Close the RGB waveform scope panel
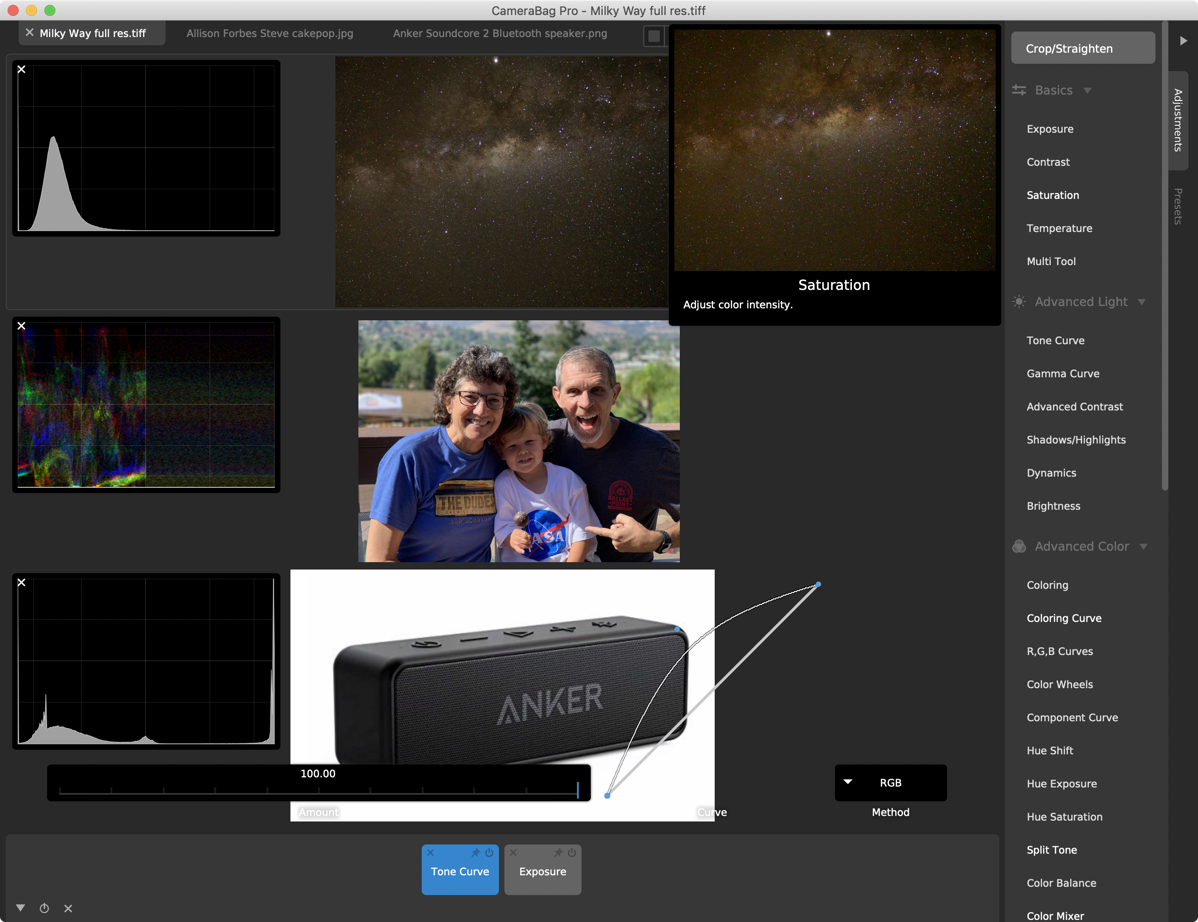 click(22, 327)
